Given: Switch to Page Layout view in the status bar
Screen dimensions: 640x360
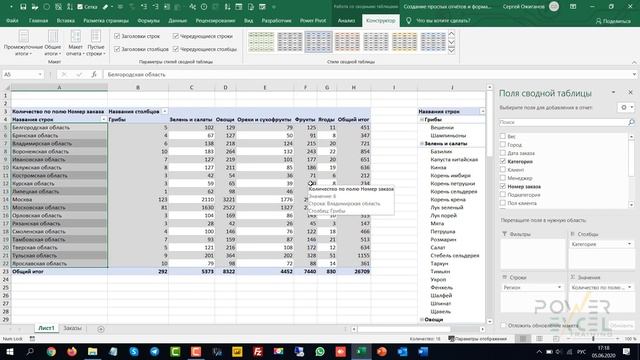Looking at the screenshot, I should tap(539, 339).
